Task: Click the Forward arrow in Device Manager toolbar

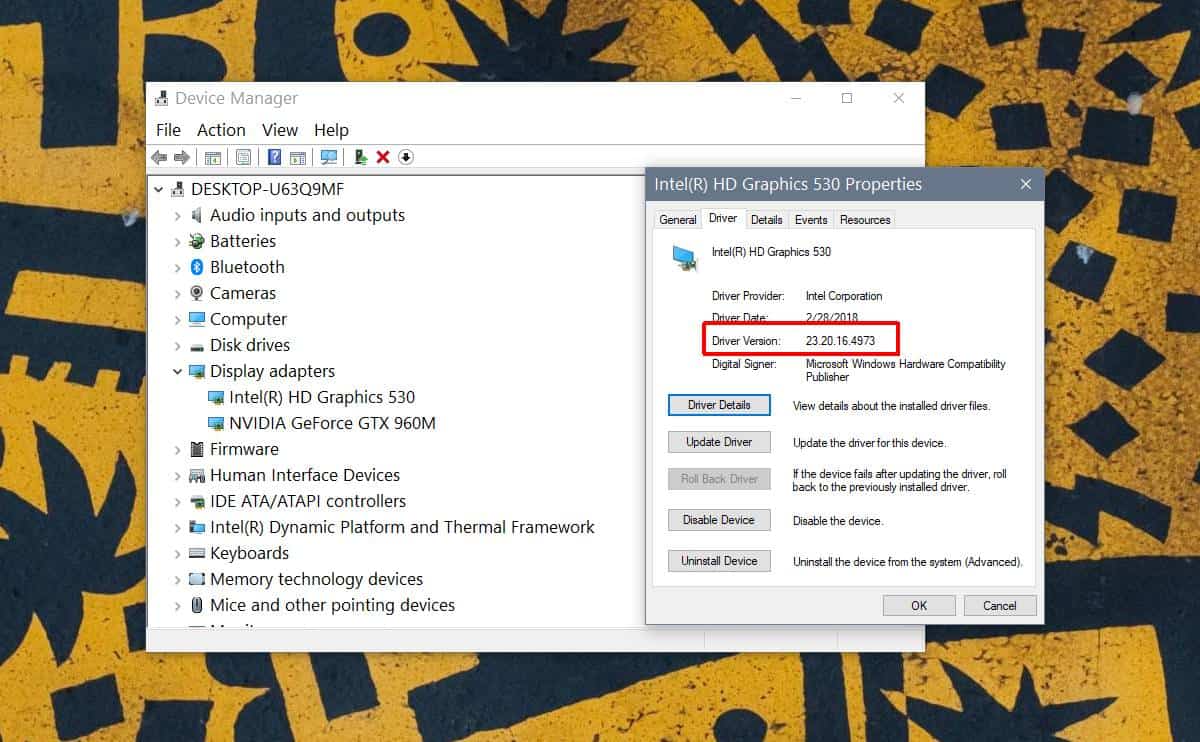Action: click(x=182, y=157)
